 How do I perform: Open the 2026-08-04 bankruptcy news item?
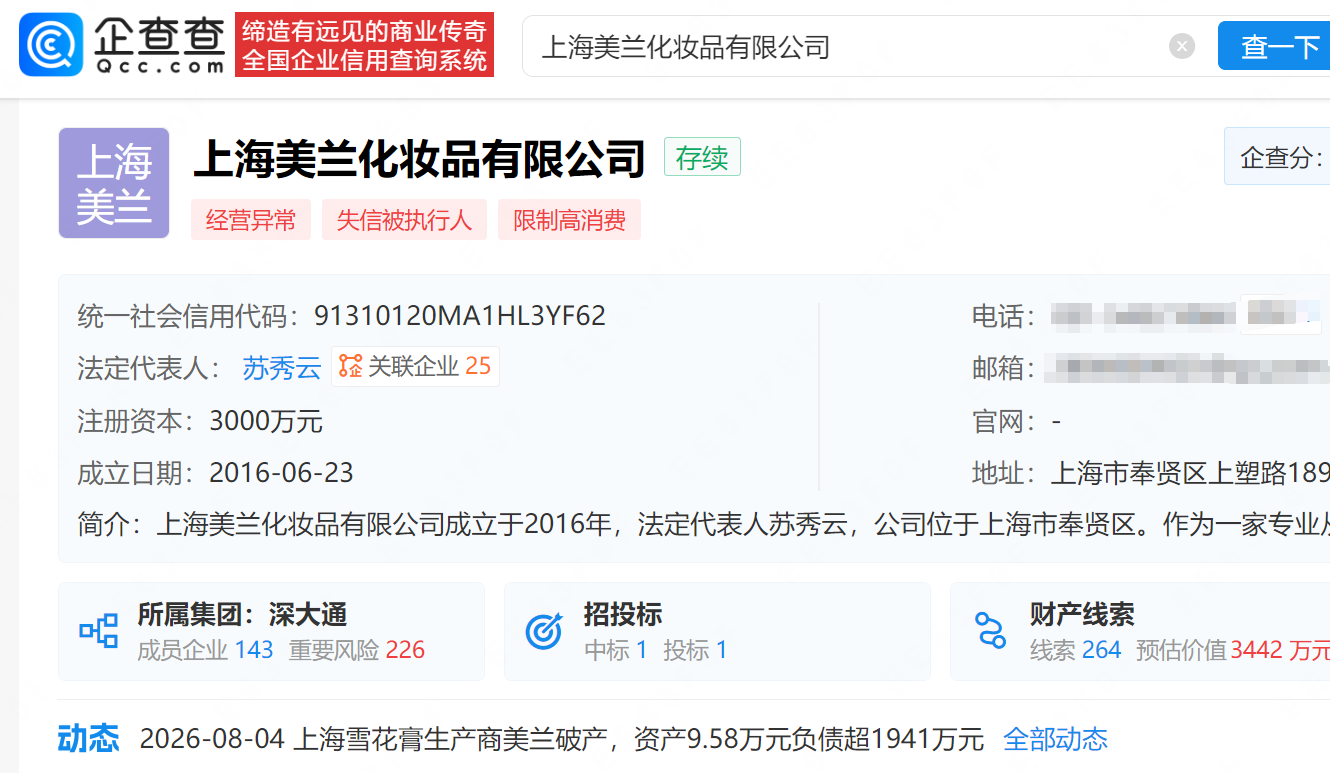562,739
